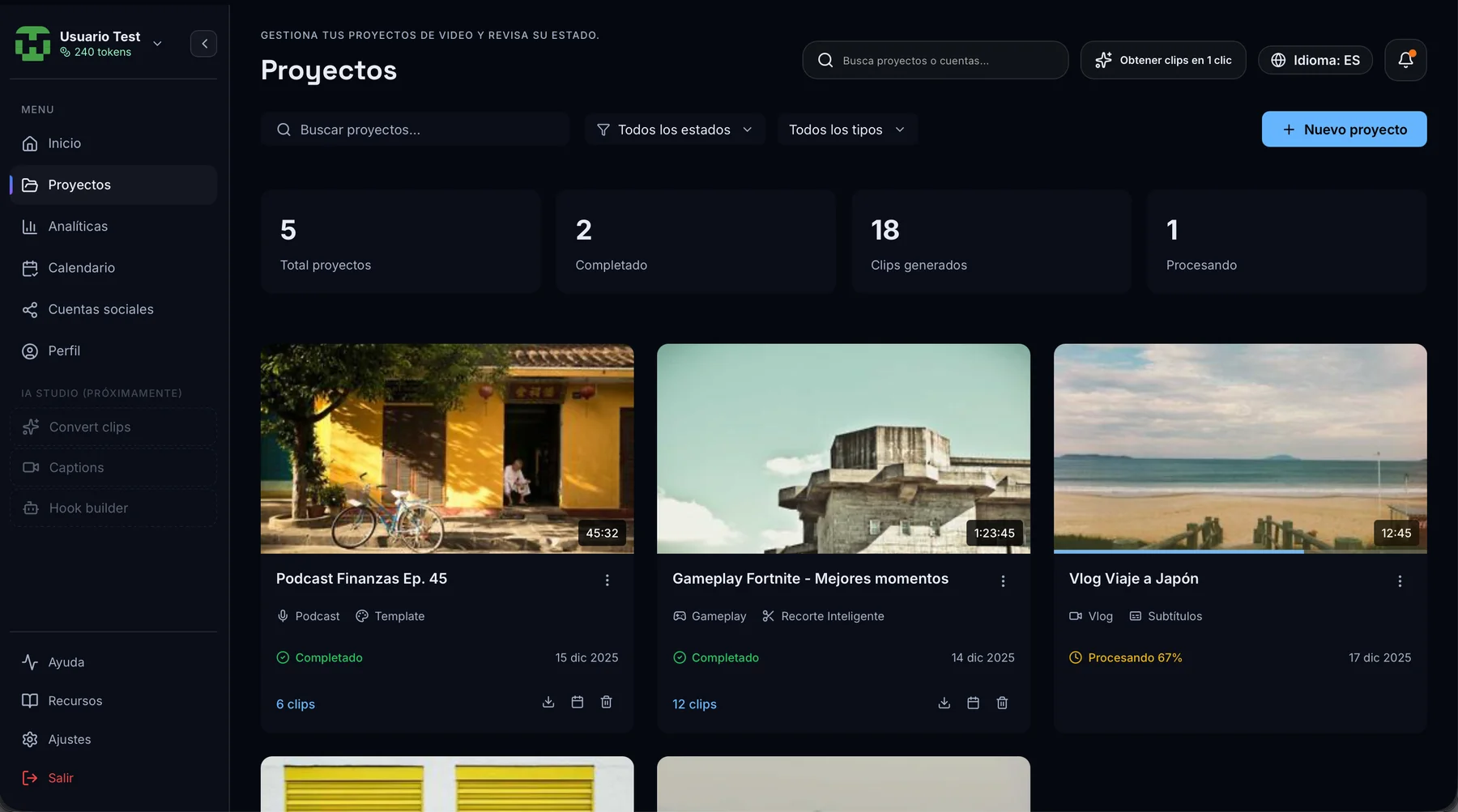Open Analíticas from the sidebar
The width and height of the screenshot is (1458, 812).
tap(113, 227)
